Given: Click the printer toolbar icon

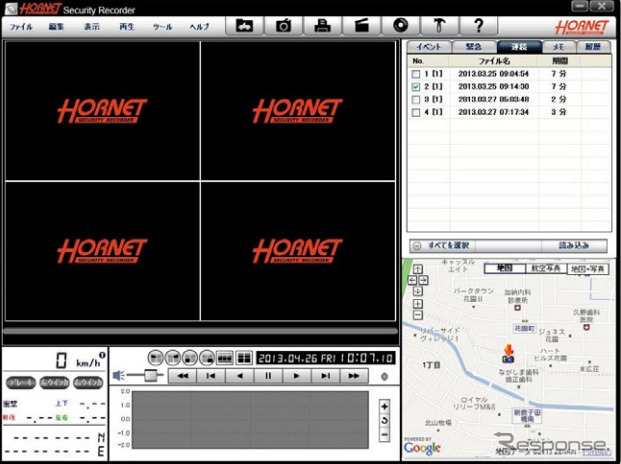Looking at the screenshot, I should tap(322, 26).
